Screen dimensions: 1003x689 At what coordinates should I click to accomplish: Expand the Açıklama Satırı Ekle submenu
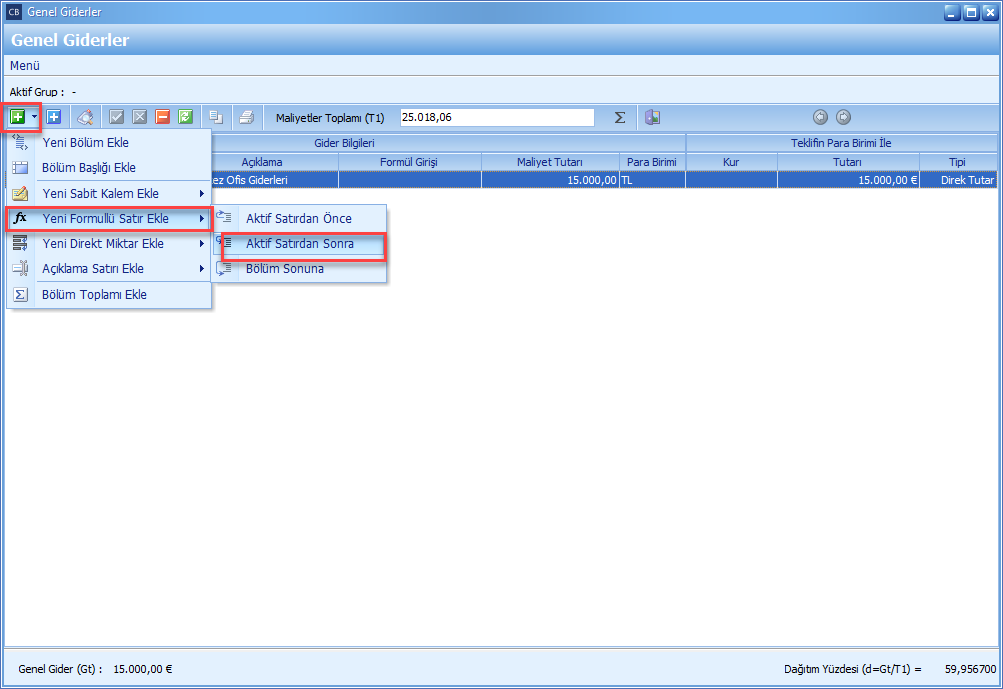[x=109, y=268]
